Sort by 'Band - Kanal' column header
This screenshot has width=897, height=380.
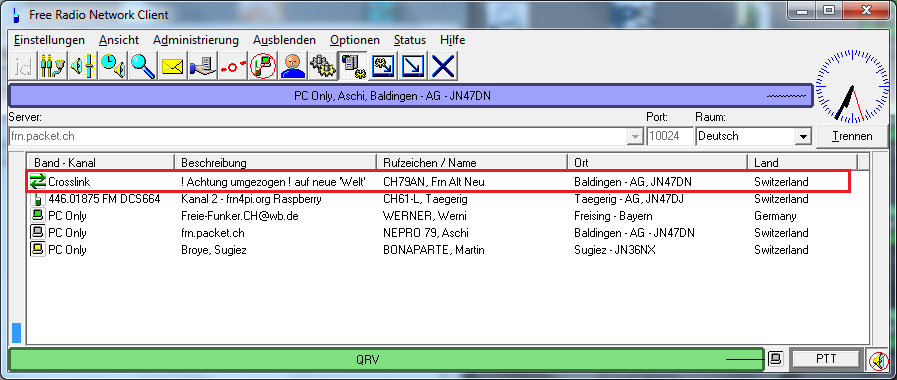pos(100,163)
